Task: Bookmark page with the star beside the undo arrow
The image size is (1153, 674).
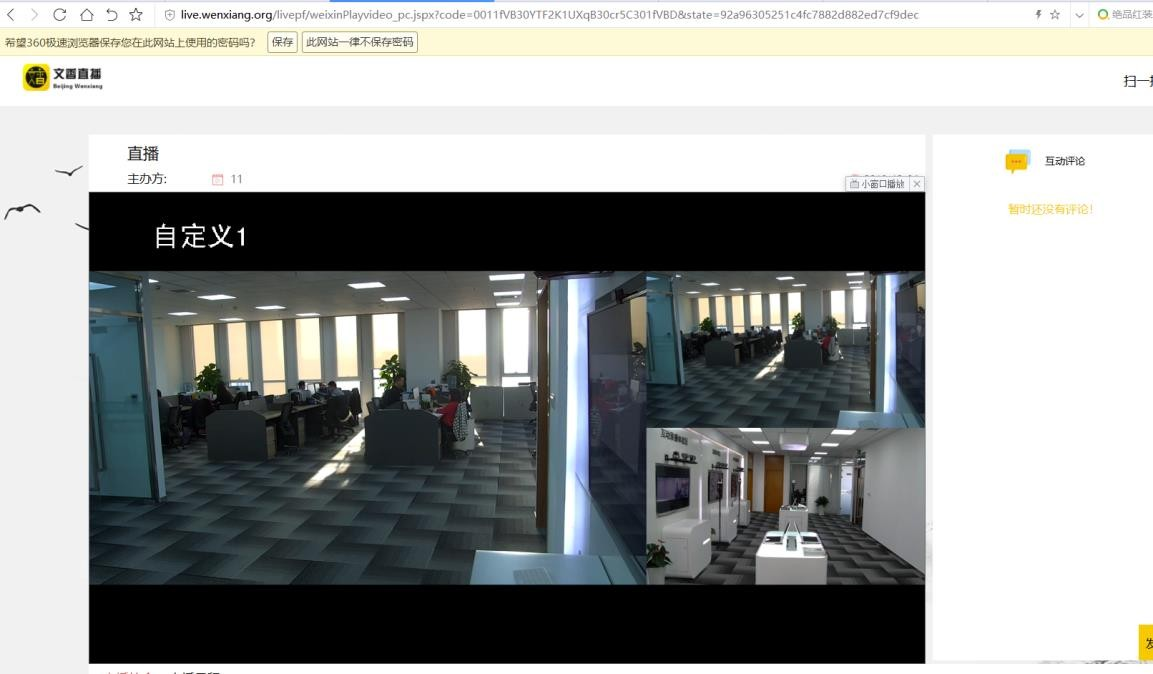Action: (x=136, y=15)
